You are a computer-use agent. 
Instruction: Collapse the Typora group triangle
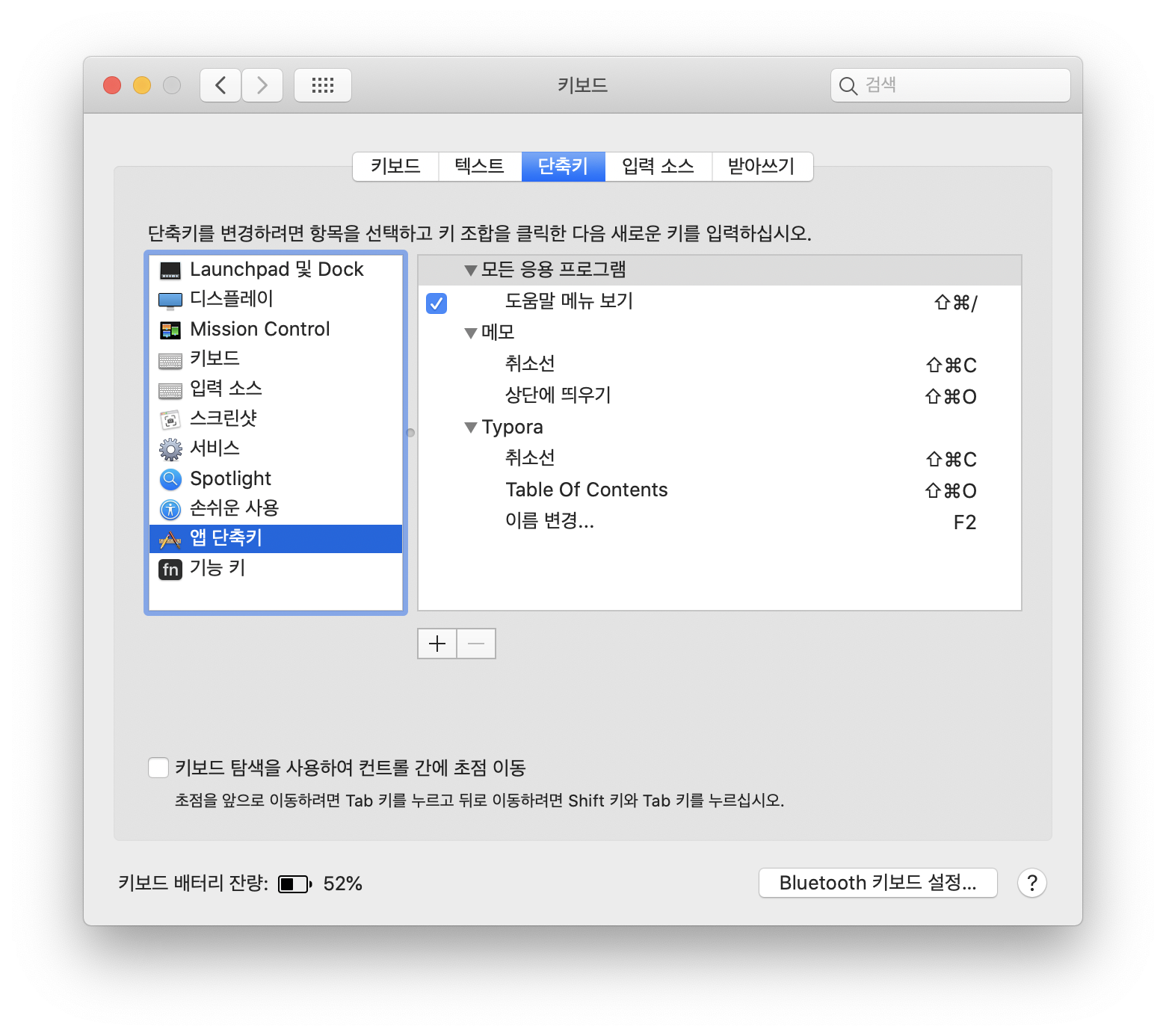click(x=470, y=428)
